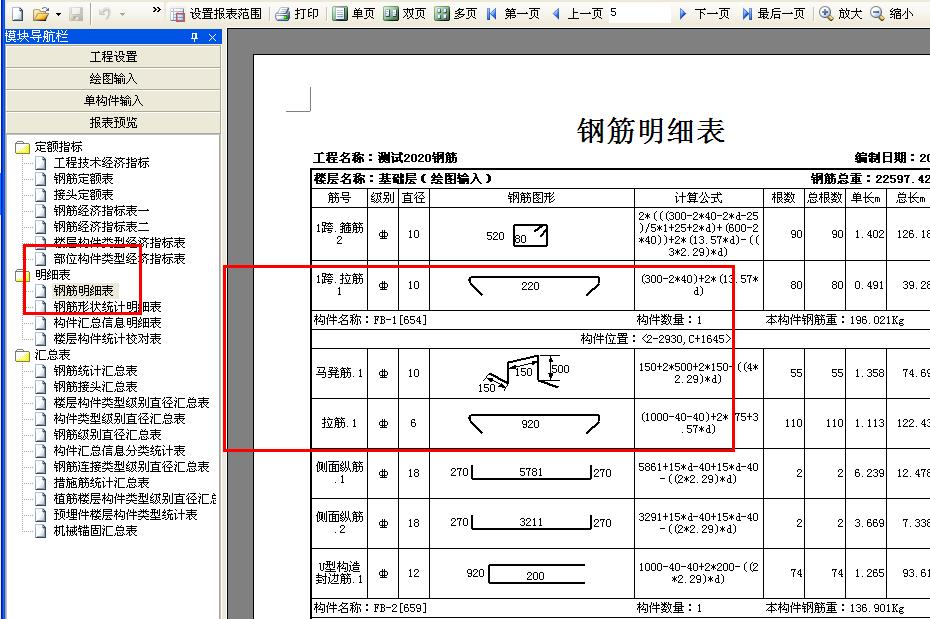Click the U型构造封边筋.1 row label
This screenshot has height=619, width=930.
pyautogui.click(x=339, y=572)
